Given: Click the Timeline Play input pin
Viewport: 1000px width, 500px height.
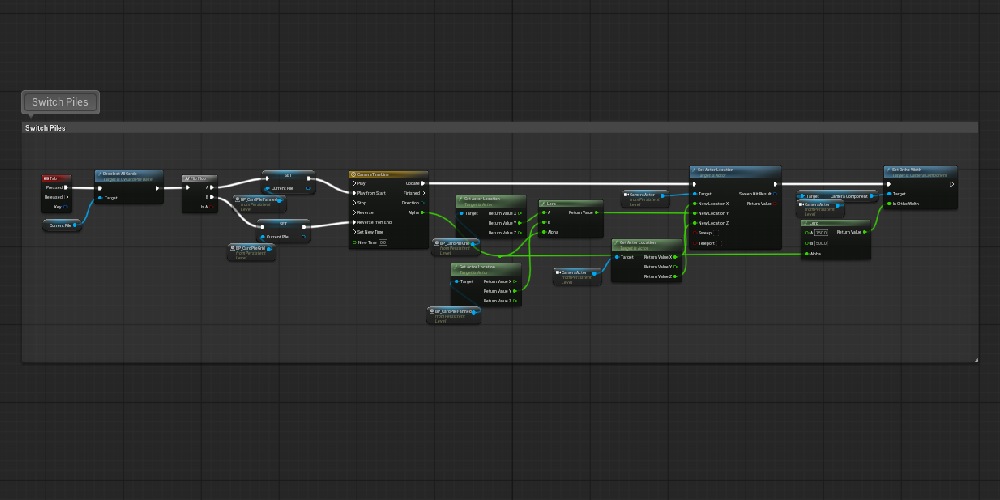Looking at the screenshot, I should point(355,183).
